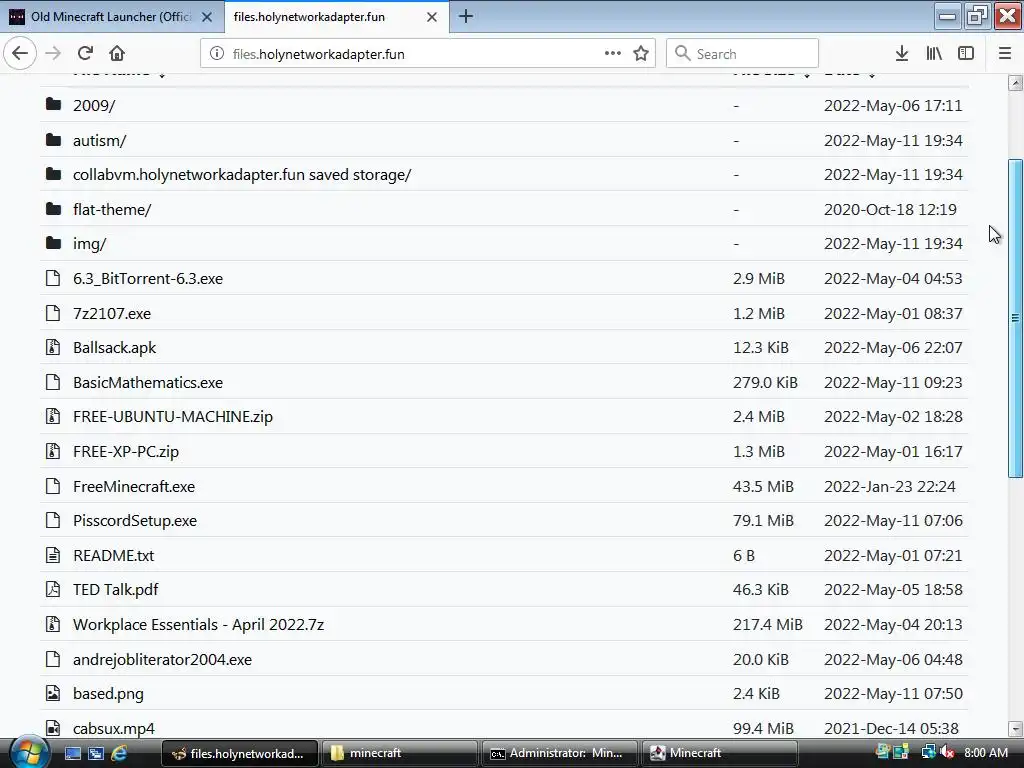Viewport: 1024px width, 768px height.
Task: Click the muted volume tray icon
Action: pos(947,753)
